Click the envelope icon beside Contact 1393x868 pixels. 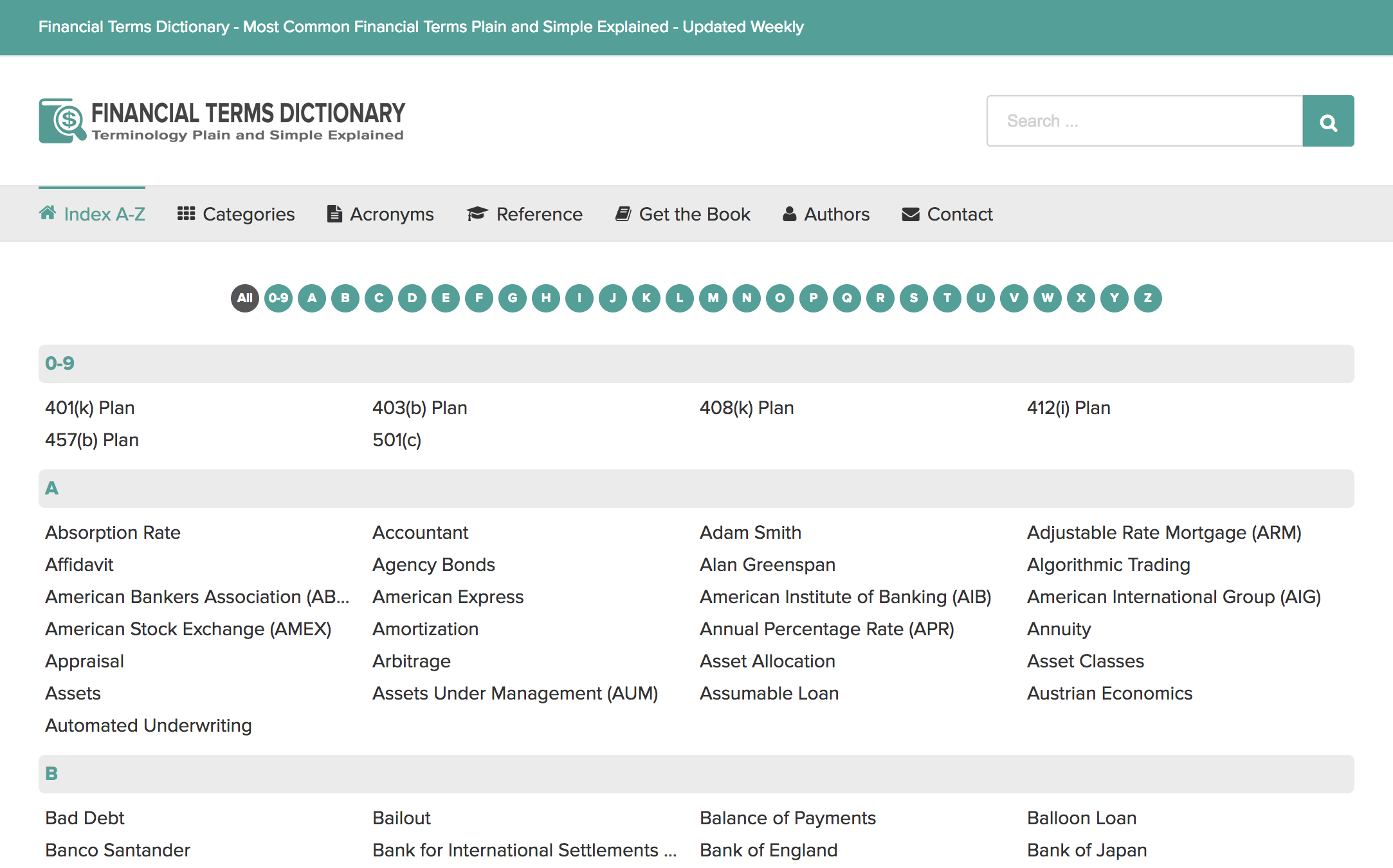pos(911,214)
